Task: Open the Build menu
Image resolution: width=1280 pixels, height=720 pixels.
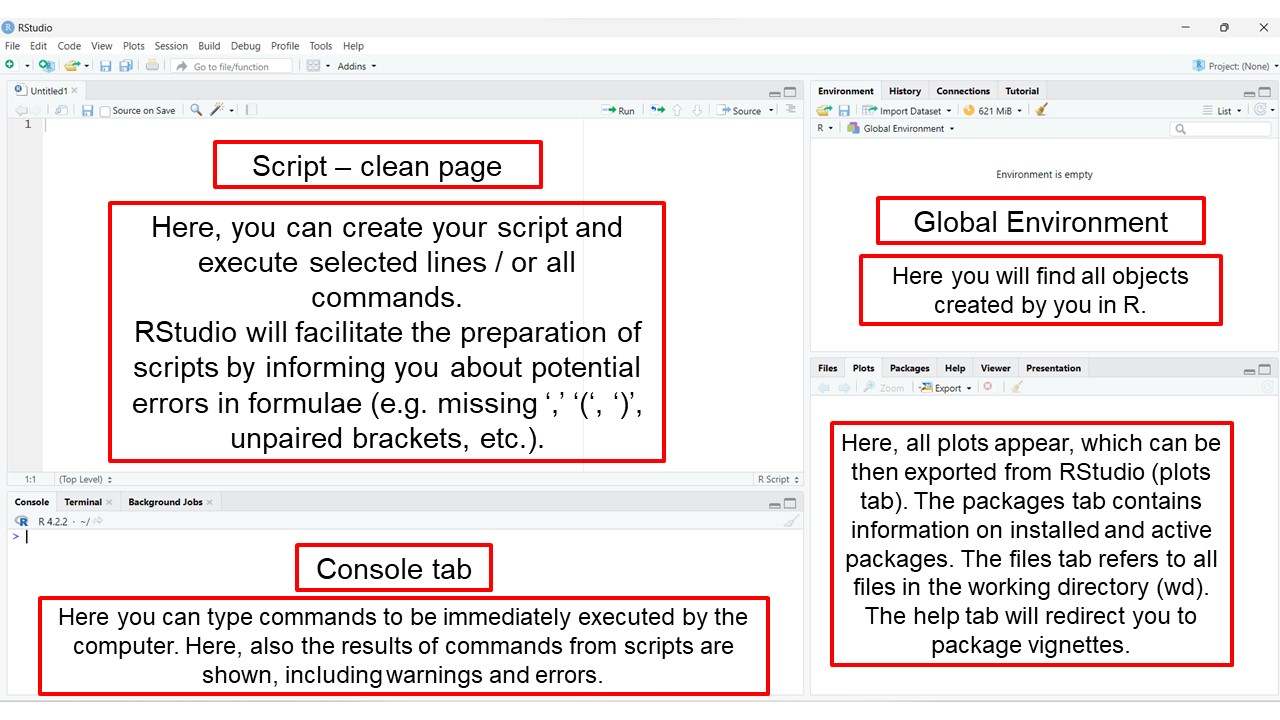Action: pyautogui.click(x=209, y=46)
